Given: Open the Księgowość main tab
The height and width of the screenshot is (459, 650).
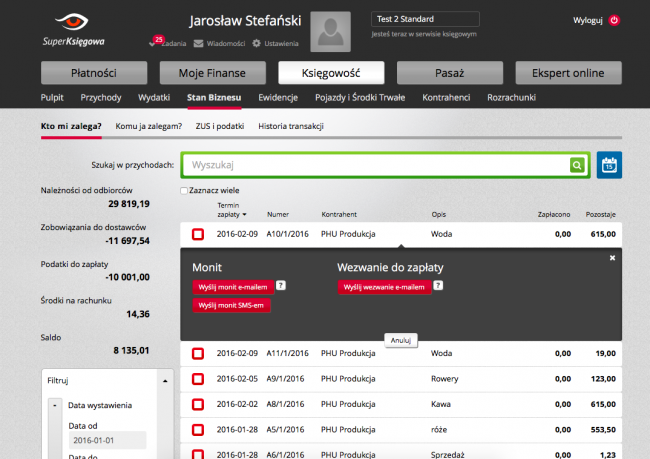Looking at the screenshot, I should [x=331, y=73].
